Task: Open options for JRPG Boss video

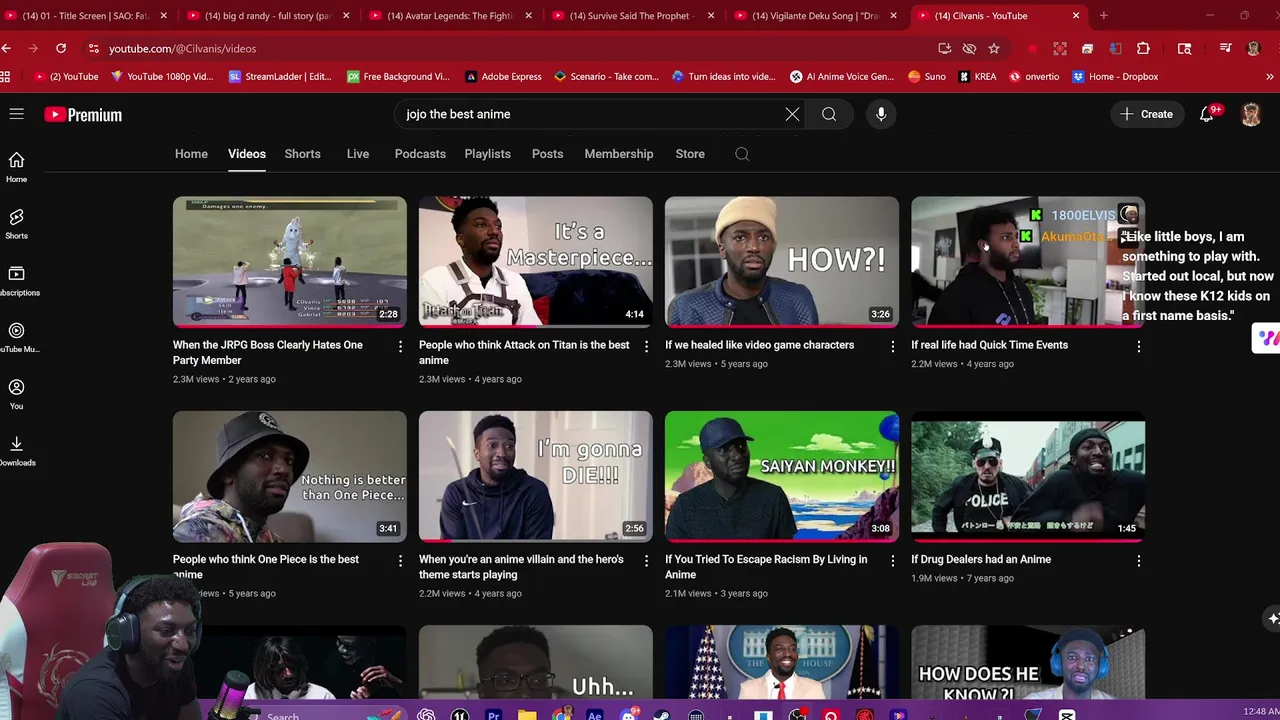Action: coord(400,346)
